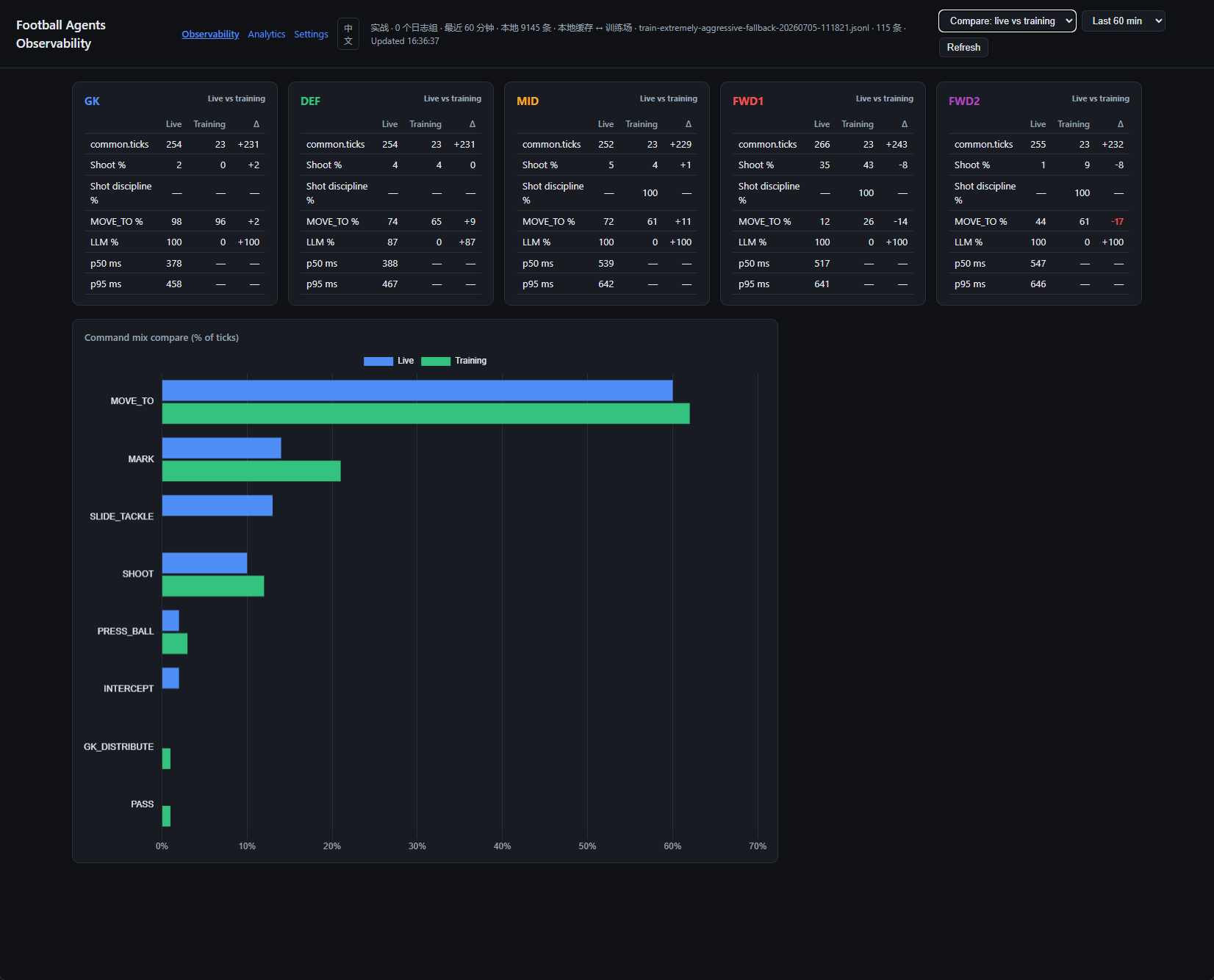Viewport: 1214px width, 980px height.
Task: Select the DEF card title
Action: (x=310, y=101)
